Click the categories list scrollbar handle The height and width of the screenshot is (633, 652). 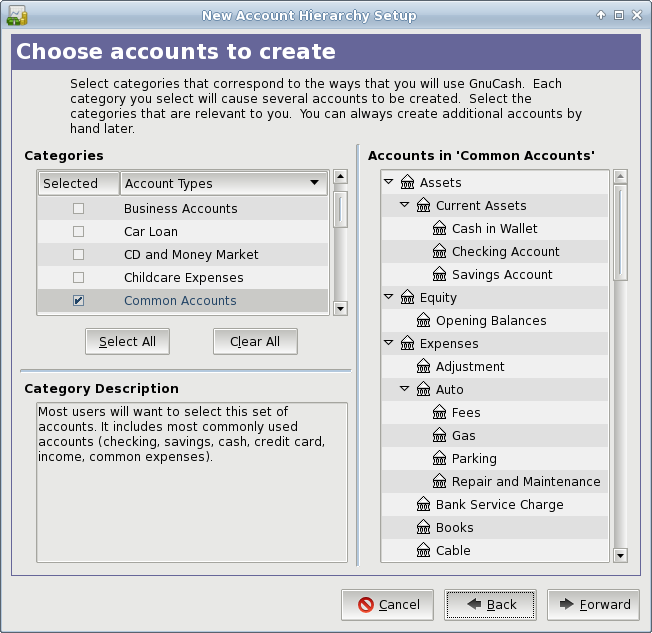tap(341, 210)
